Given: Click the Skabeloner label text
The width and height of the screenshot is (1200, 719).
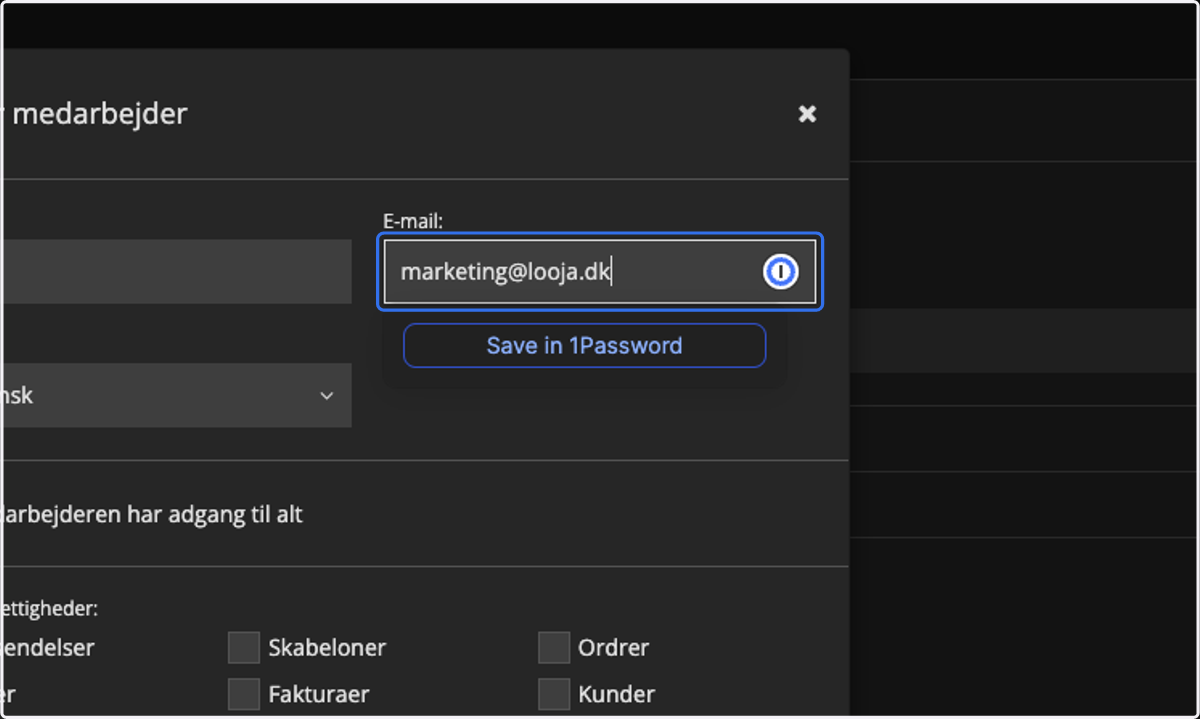Looking at the screenshot, I should 327,647.
